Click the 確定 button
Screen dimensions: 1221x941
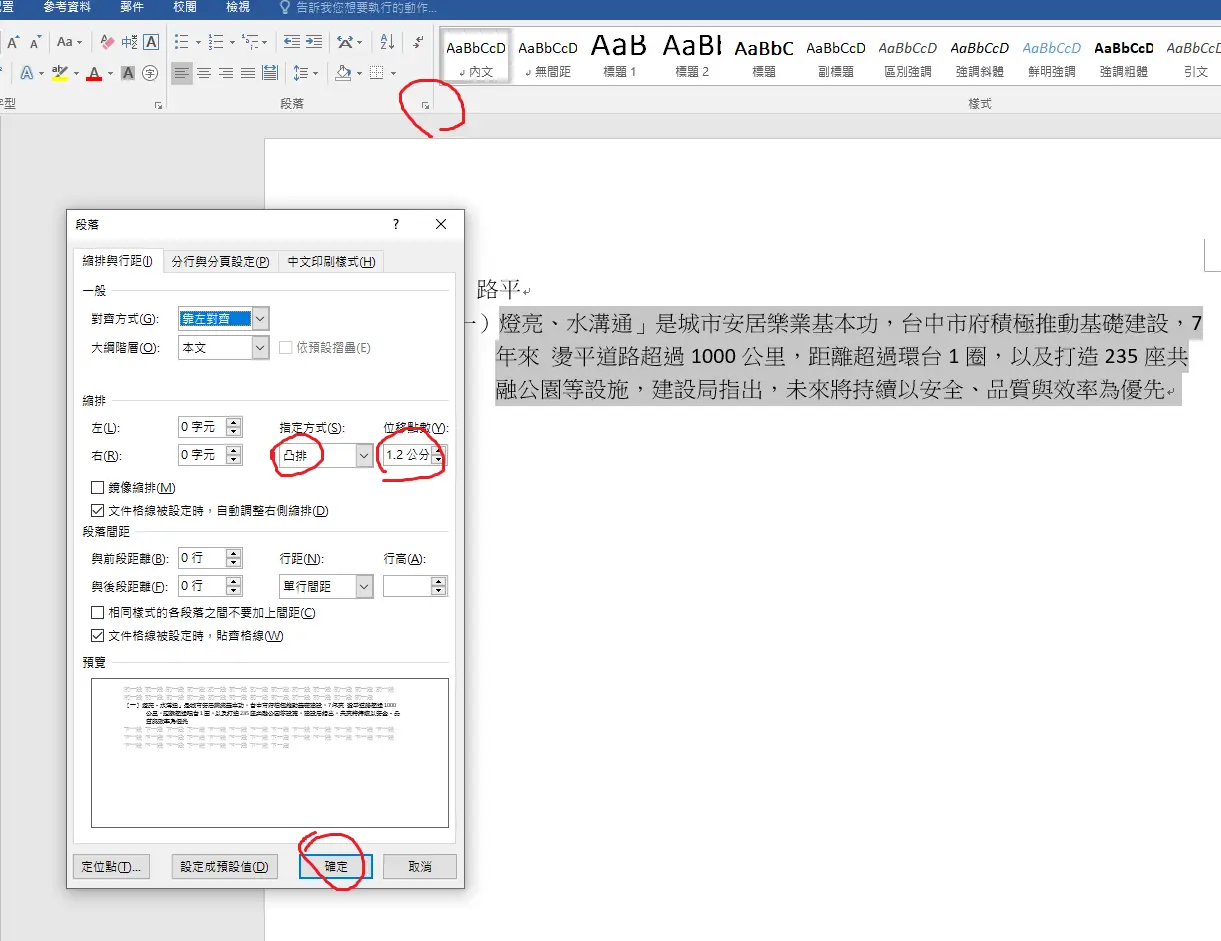point(336,867)
